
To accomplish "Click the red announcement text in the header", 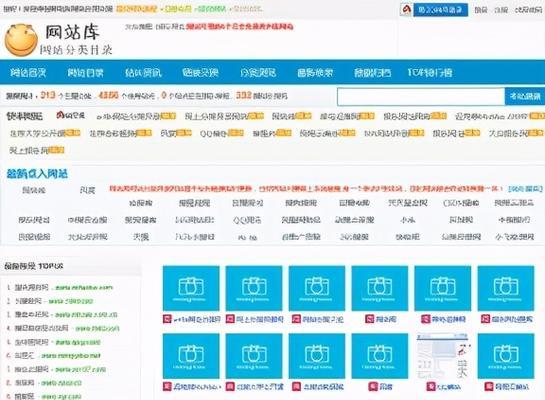I will pyautogui.click(x=240, y=26).
